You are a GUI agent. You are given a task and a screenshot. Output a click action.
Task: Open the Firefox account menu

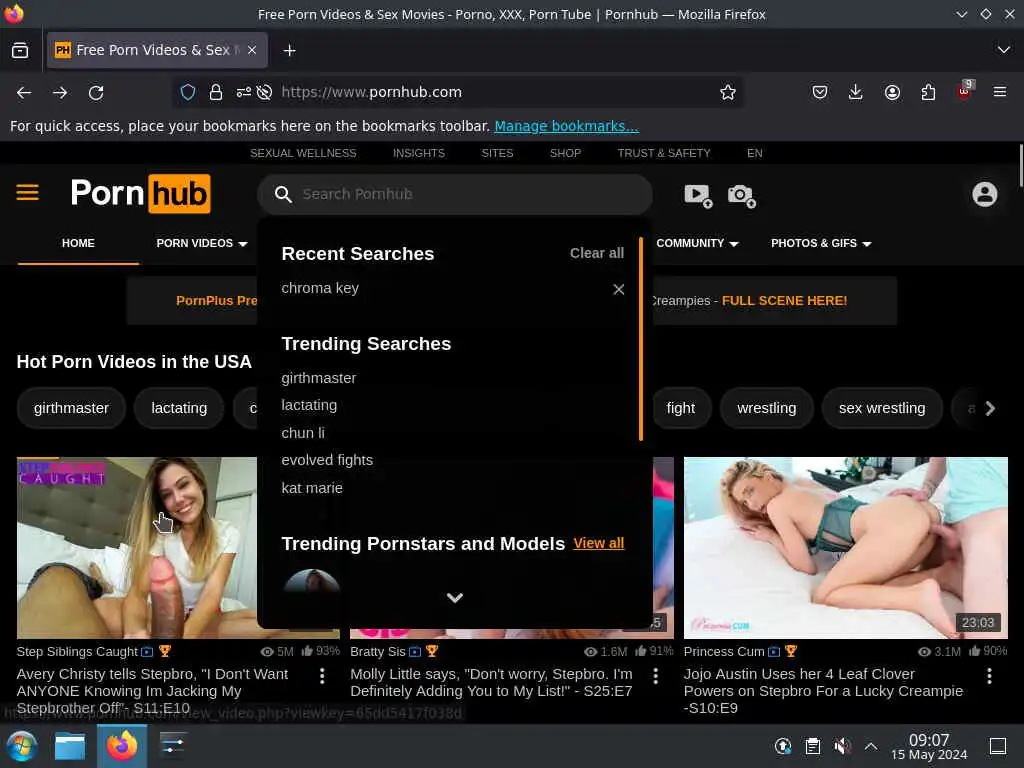[892, 92]
